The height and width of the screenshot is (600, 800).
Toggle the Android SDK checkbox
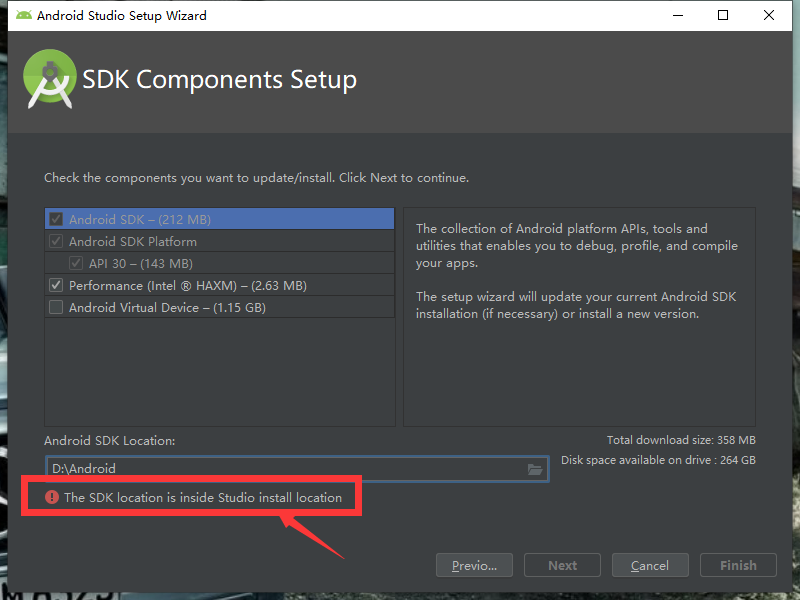[x=56, y=219]
